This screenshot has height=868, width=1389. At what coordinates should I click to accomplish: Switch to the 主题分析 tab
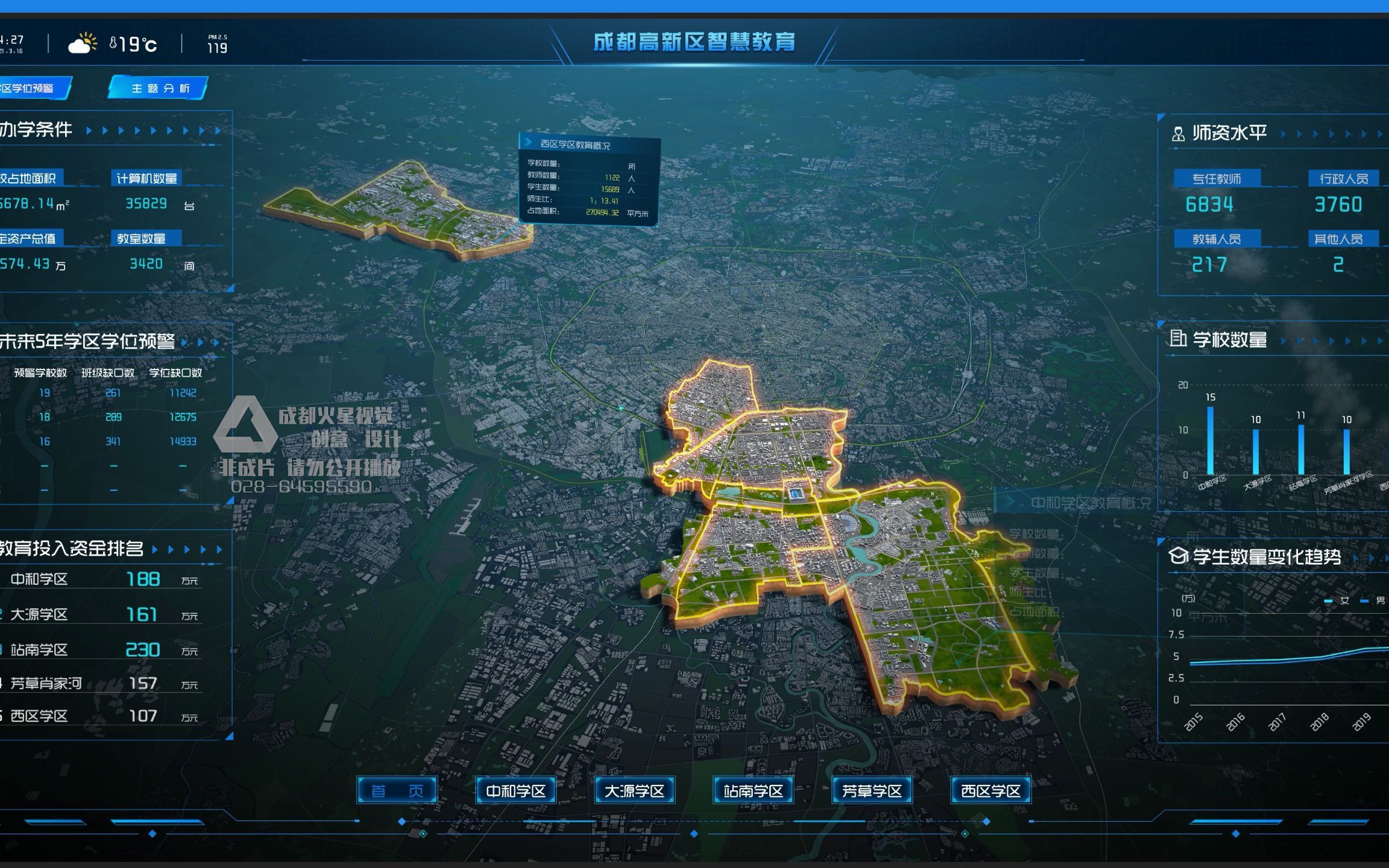(159, 89)
